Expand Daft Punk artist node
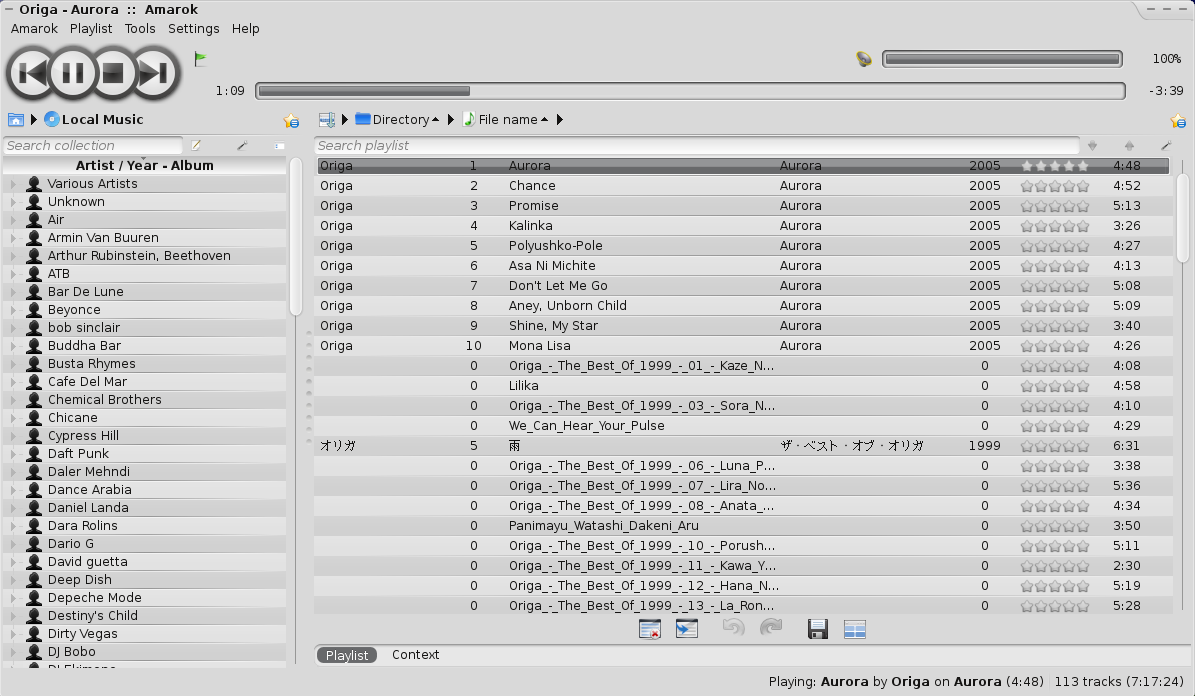The width and height of the screenshot is (1195, 696). 13,454
